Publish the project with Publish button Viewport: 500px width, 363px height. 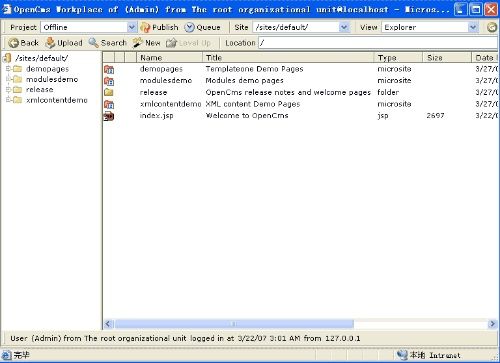coord(159,27)
